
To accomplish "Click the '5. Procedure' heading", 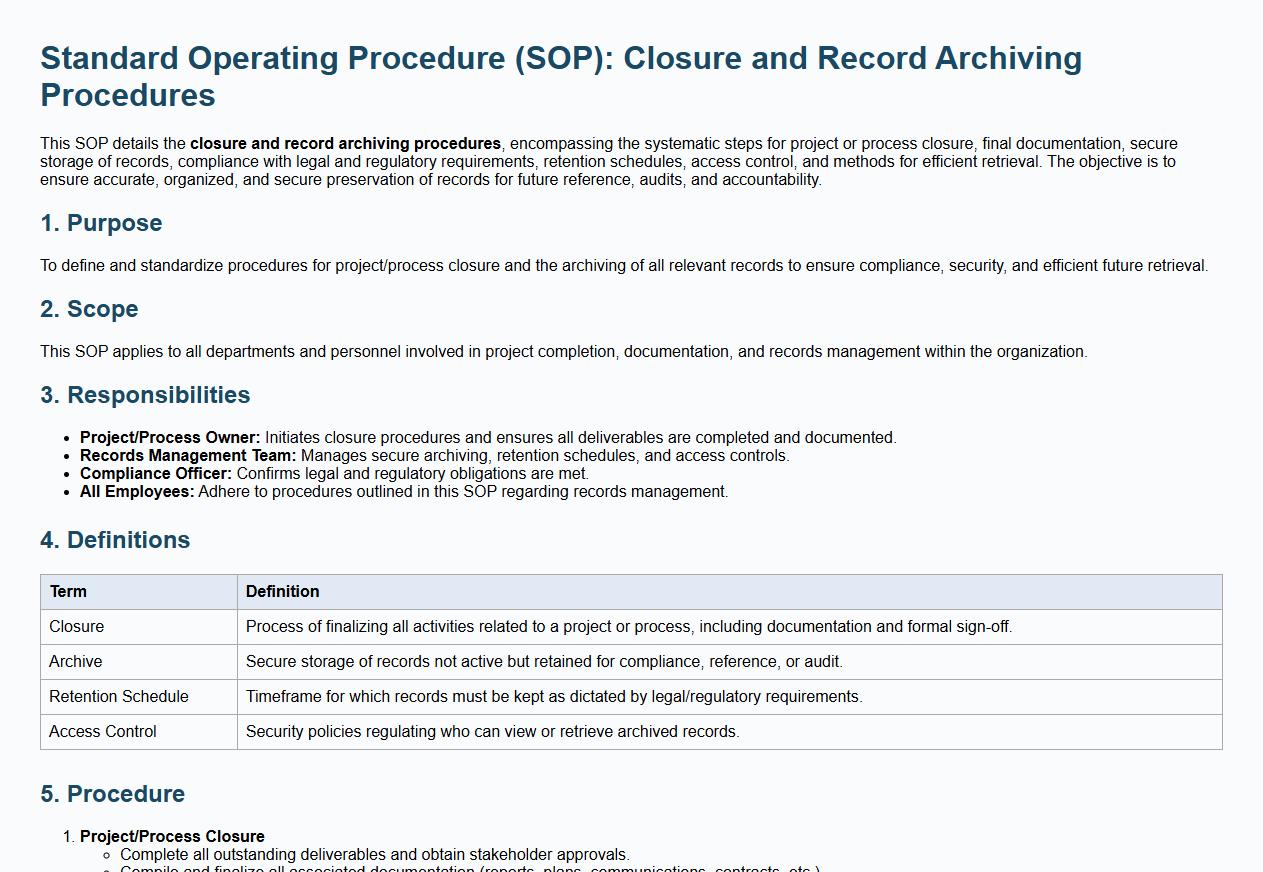I will (112, 794).
